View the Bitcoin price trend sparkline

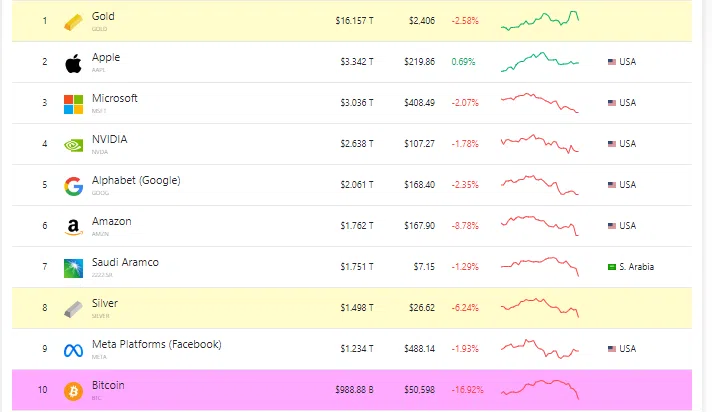(540, 388)
